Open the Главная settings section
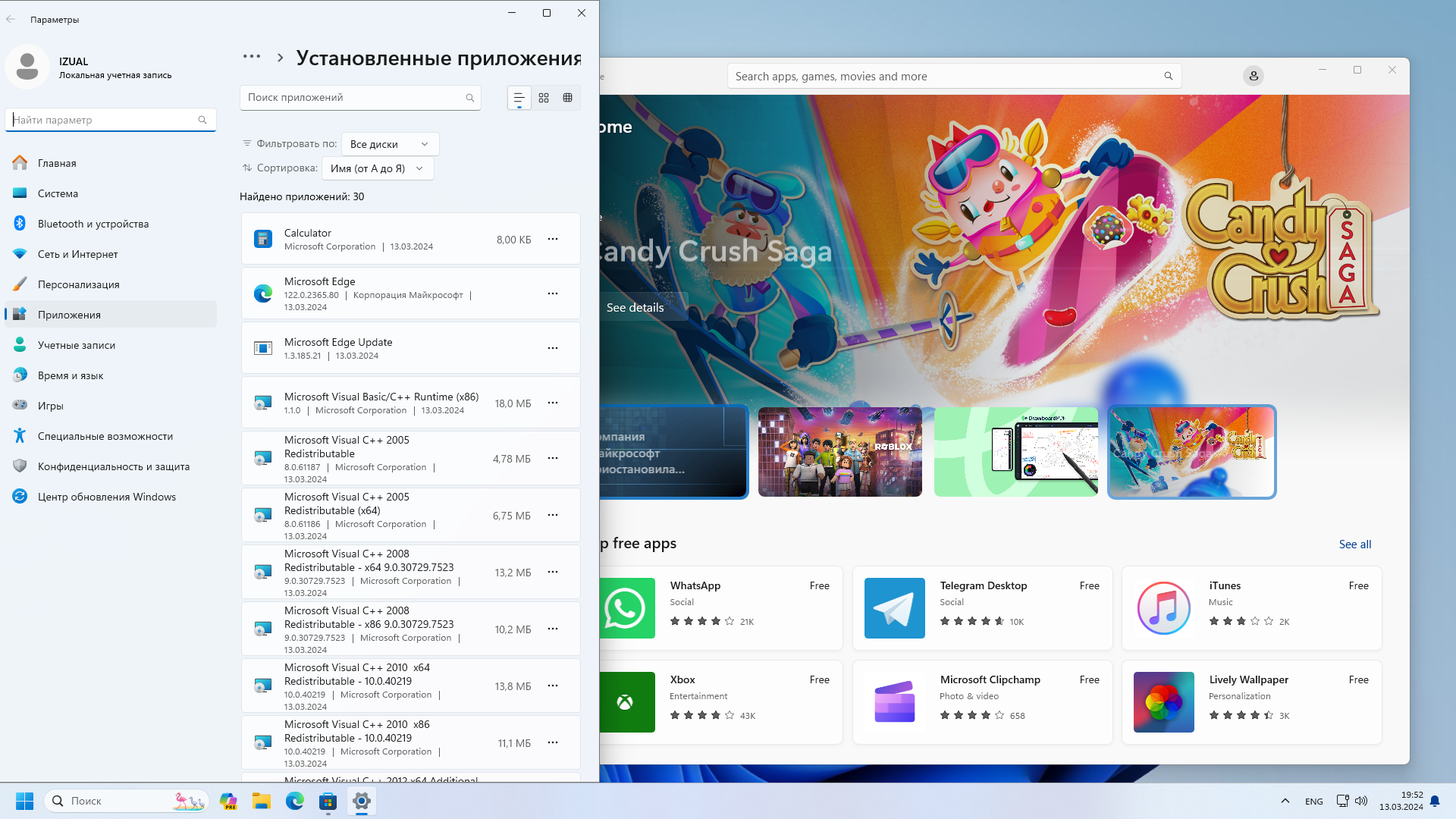1456x819 pixels. 111,163
